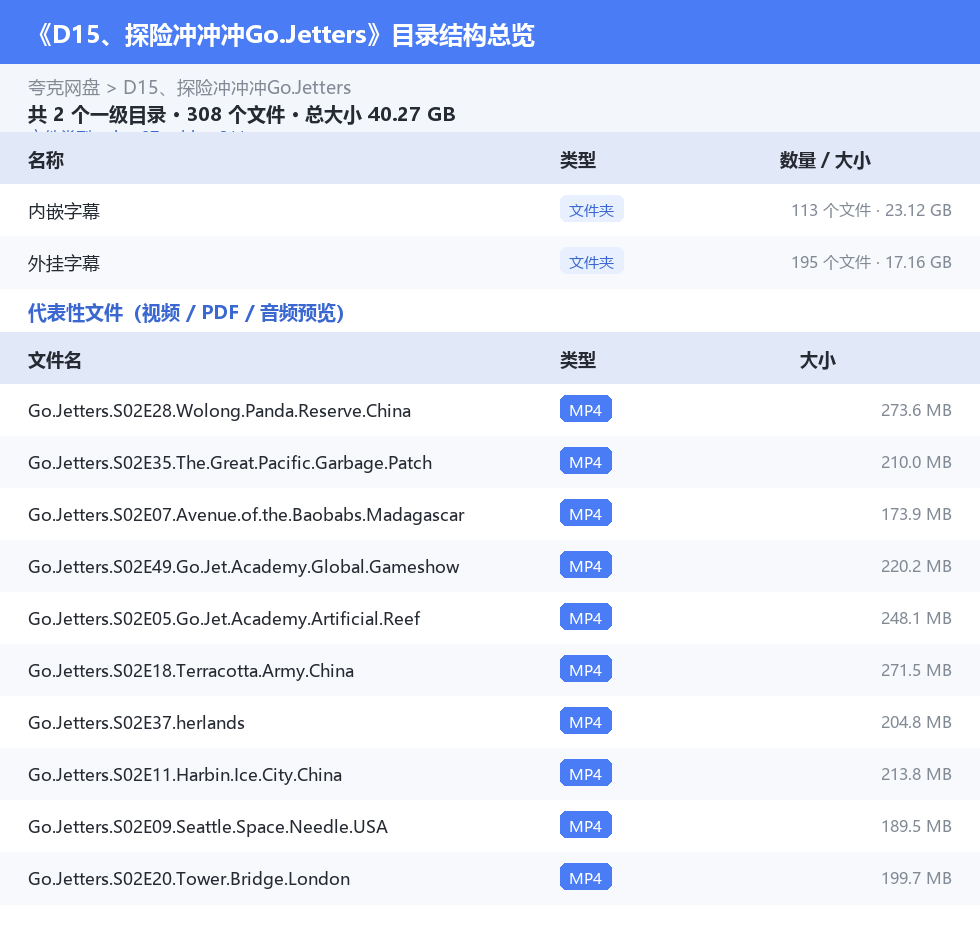
Task: Open Go.Jetters.S02E35.The.Great.Pacific.Garbage.Patch file
Action: tap(230, 462)
